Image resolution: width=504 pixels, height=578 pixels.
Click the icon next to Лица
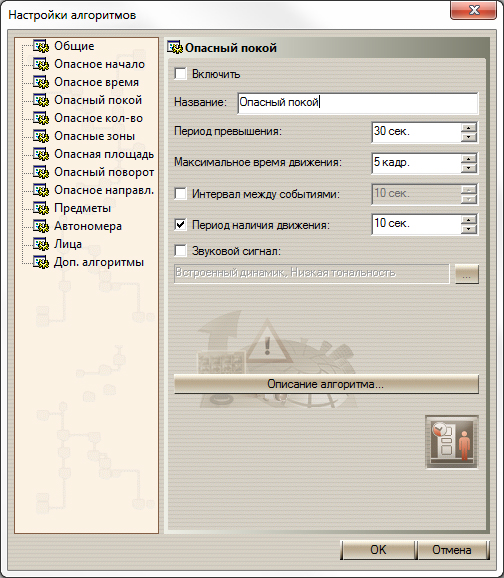tap(41, 244)
